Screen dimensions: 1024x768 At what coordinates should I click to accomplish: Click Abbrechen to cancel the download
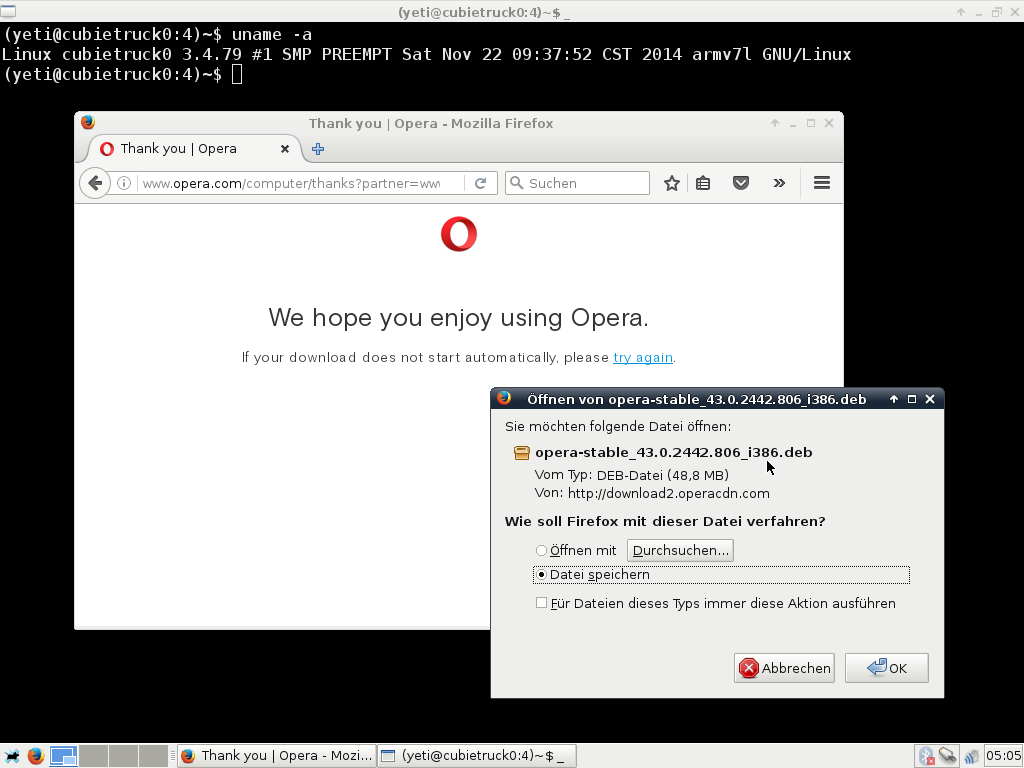tap(784, 668)
